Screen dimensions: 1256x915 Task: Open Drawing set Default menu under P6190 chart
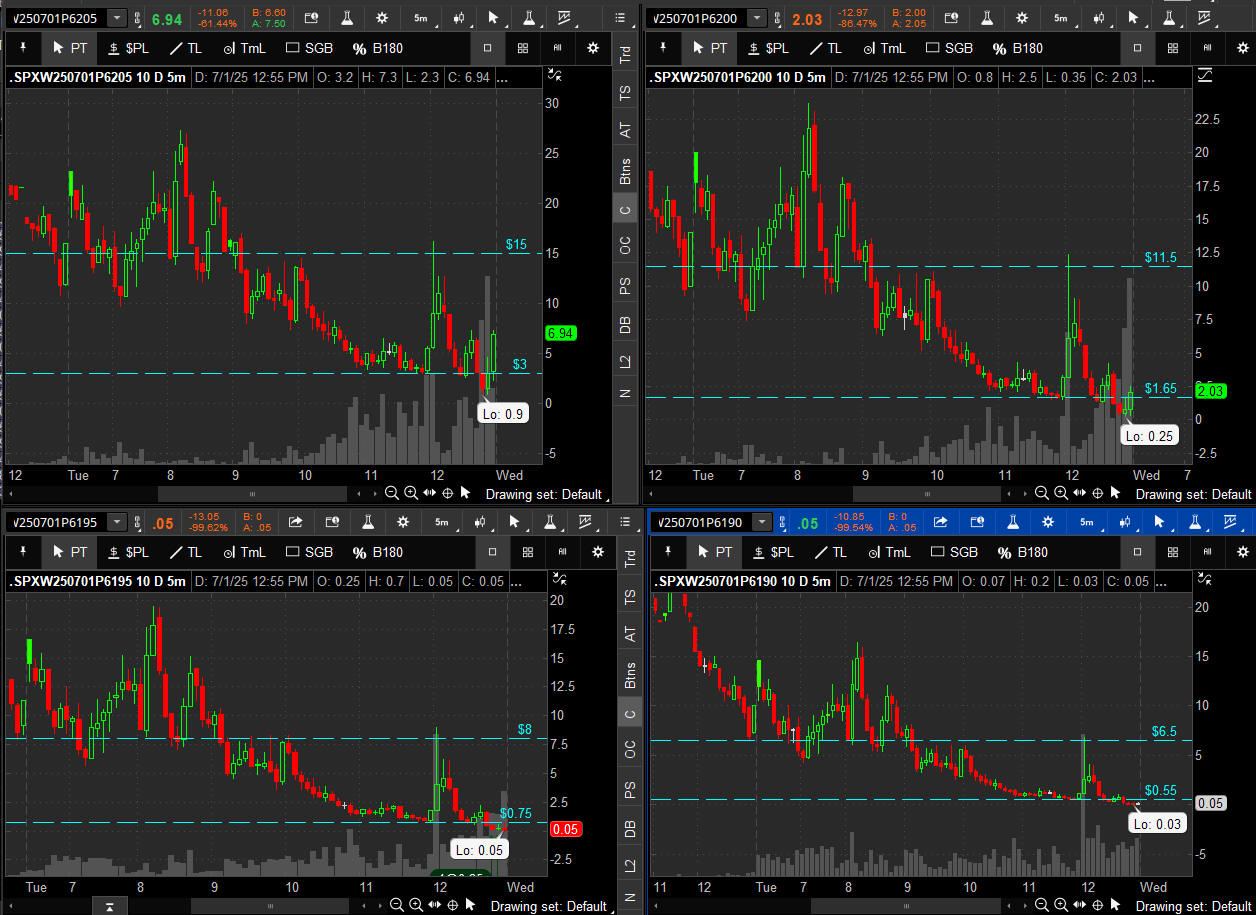coord(1193,906)
